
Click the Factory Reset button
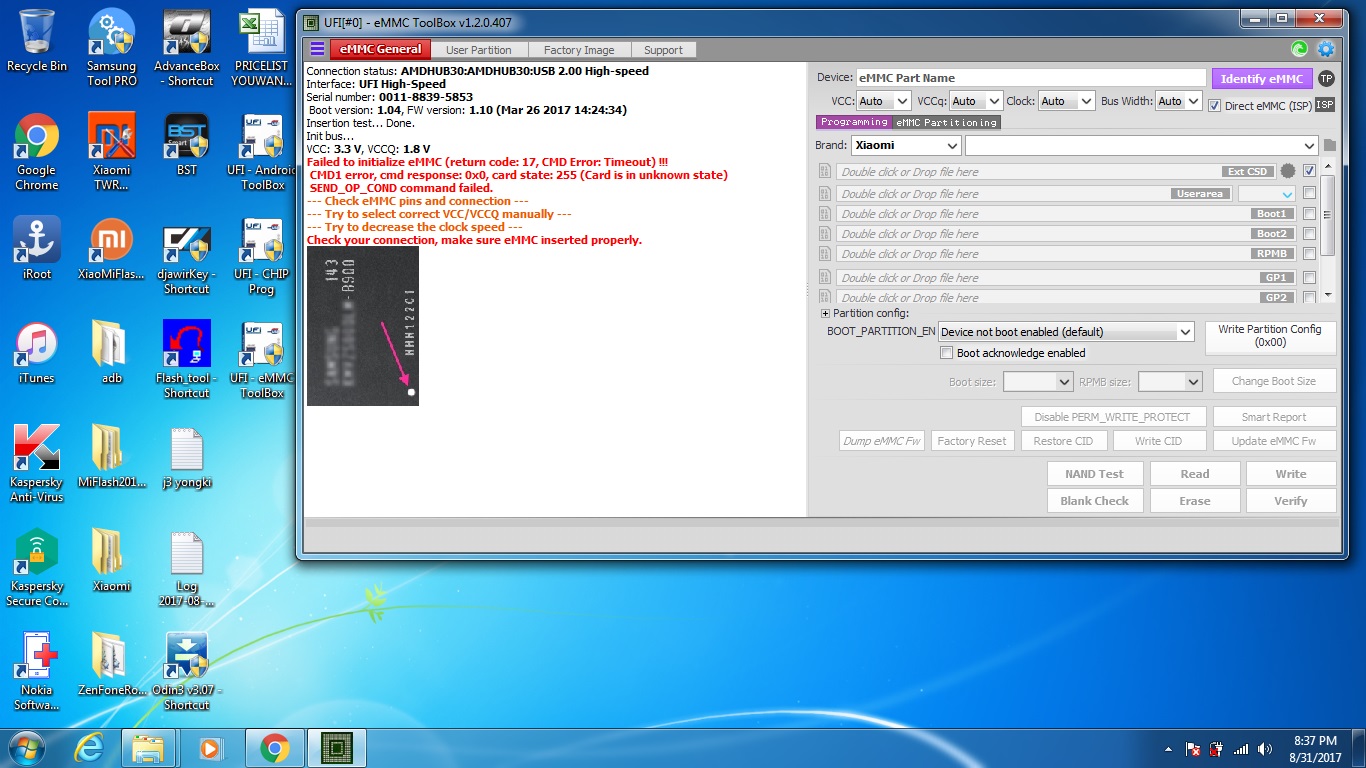tap(972, 441)
